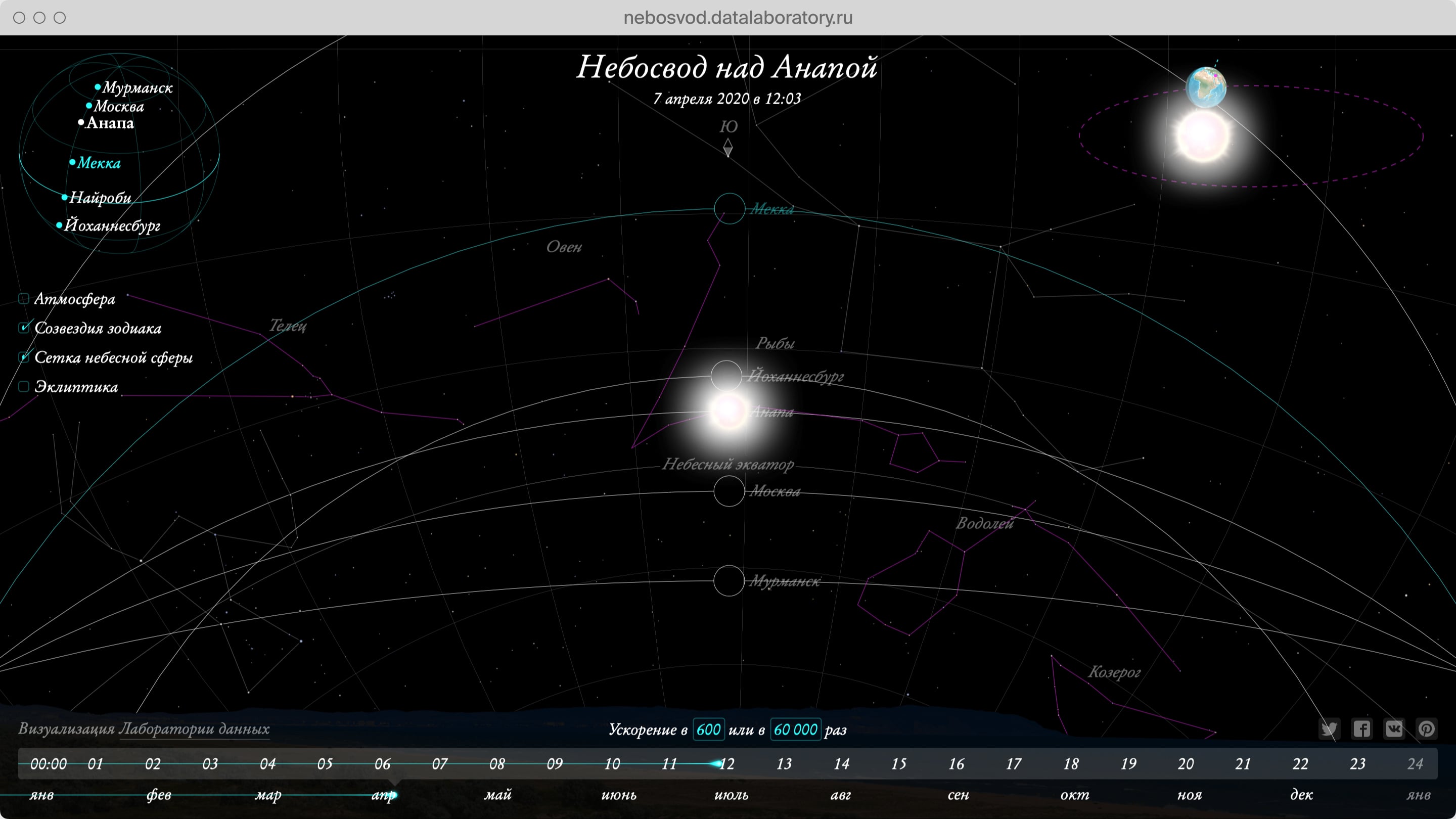
Task: Share the page on Facebook
Action: [x=1361, y=729]
